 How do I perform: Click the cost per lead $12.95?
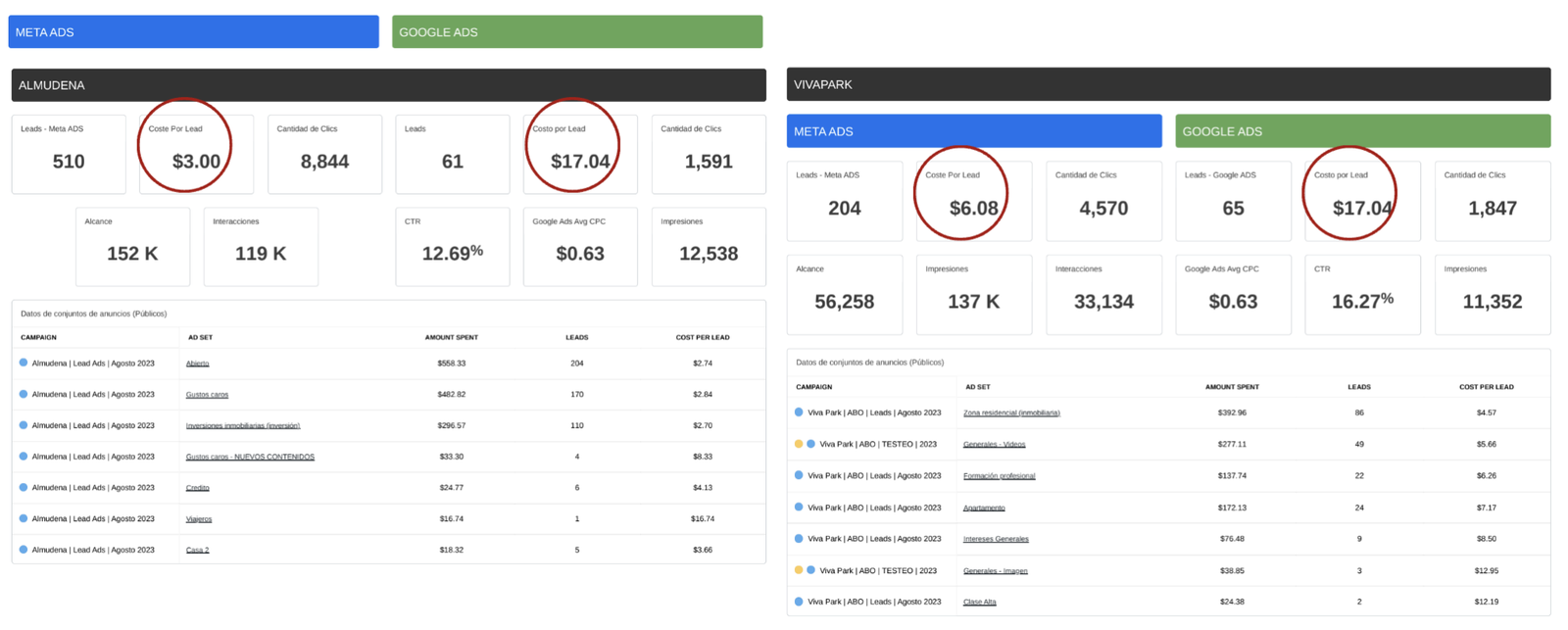click(x=1487, y=571)
